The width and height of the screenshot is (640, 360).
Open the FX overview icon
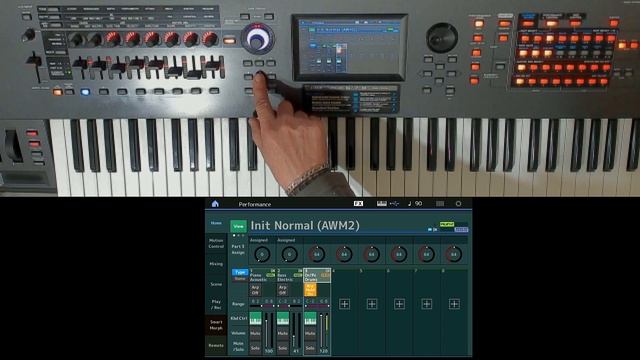tap(358, 204)
